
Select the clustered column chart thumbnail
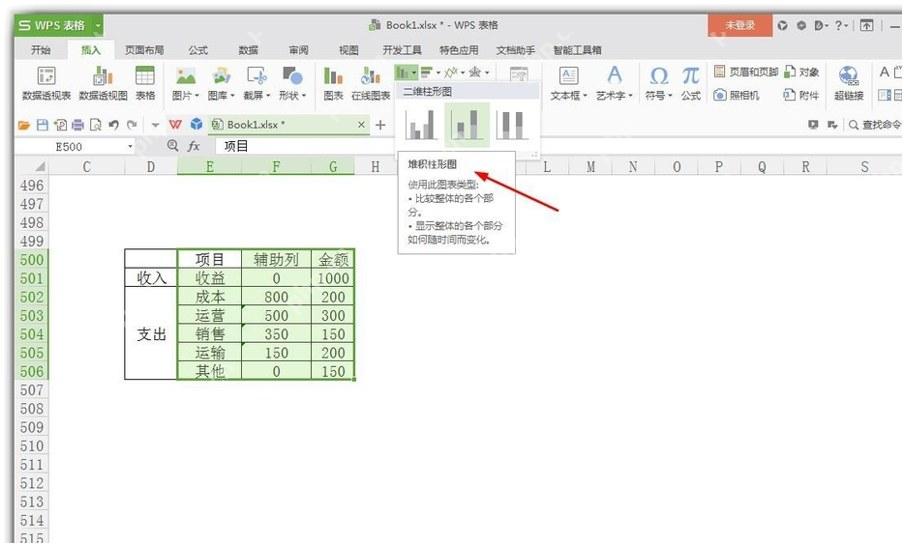421,125
